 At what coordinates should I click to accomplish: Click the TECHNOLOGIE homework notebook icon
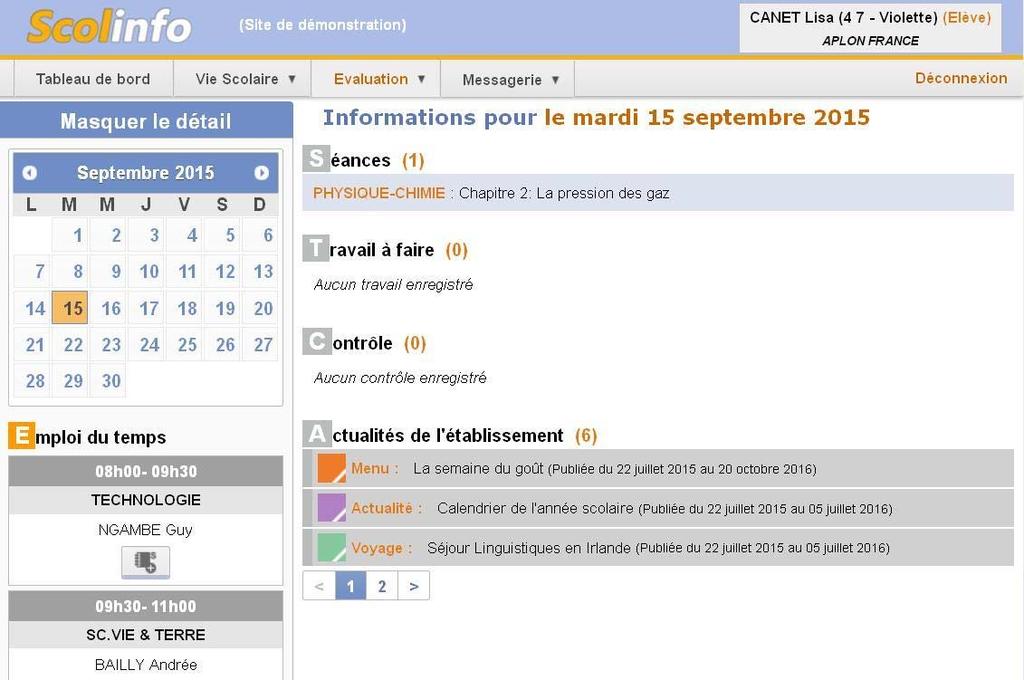click(x=146, y=562)
